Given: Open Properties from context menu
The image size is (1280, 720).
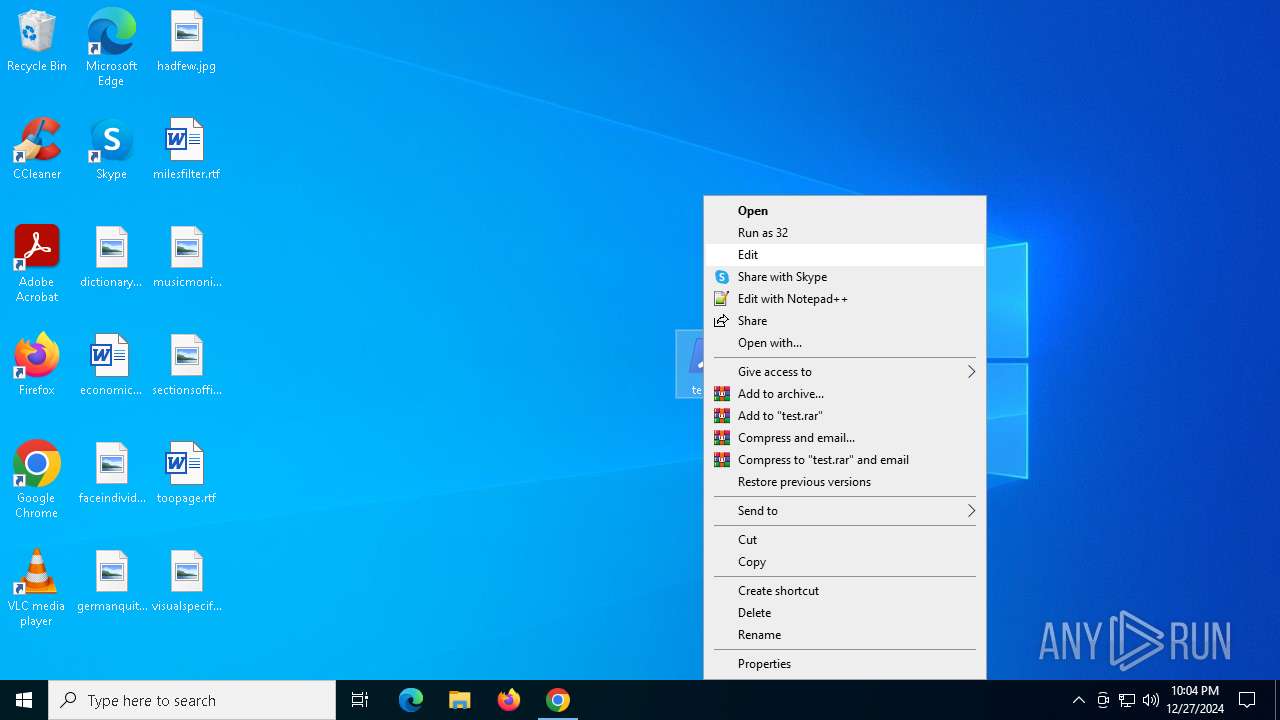Looking at the screenshot, I should pyautogui.click(x=845, y=664).
